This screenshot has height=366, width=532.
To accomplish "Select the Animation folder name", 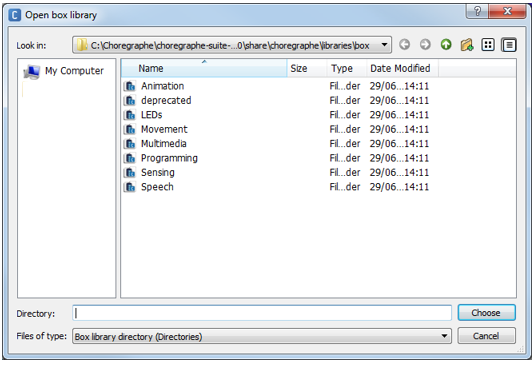I will coord(163,86).
